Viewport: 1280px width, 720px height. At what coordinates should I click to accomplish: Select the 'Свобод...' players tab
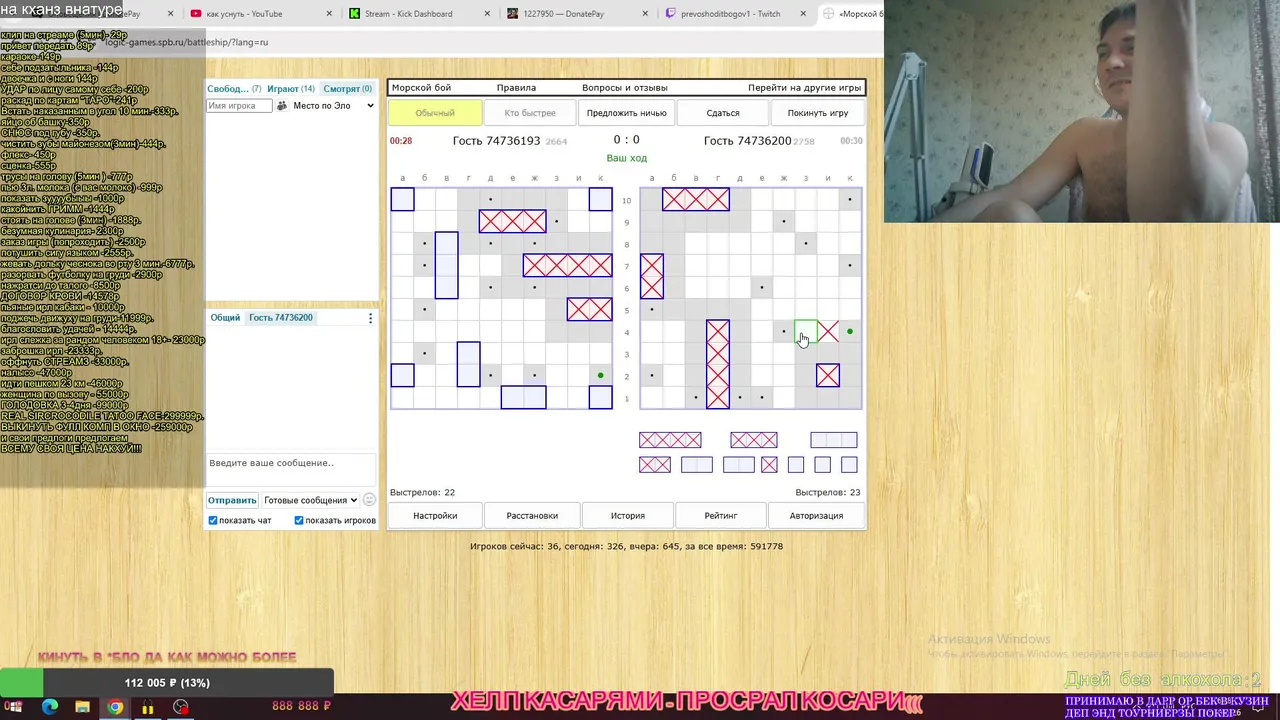click(x=234, y=89)
